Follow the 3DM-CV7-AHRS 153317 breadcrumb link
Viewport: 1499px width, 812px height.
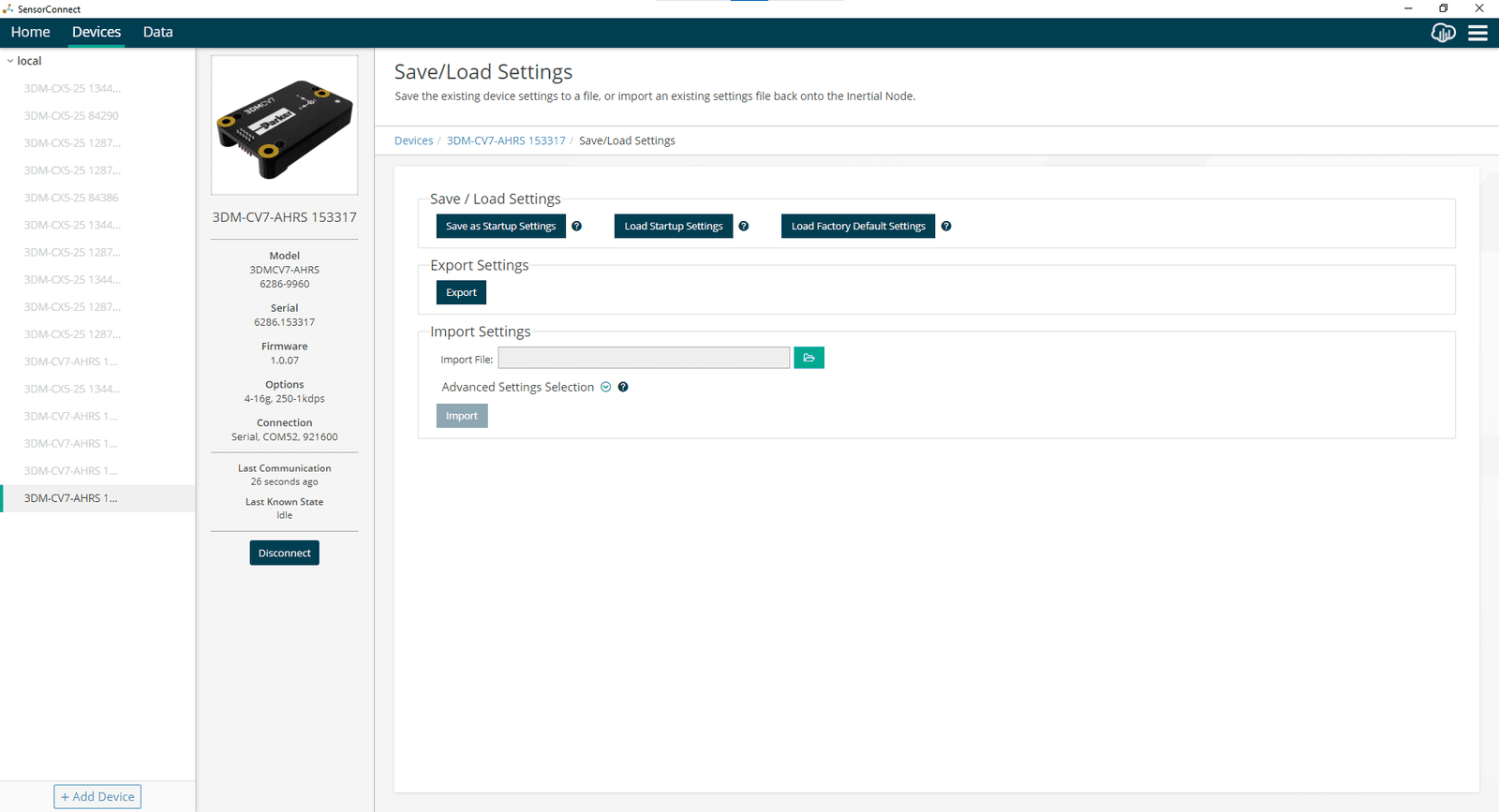[506, 140]
